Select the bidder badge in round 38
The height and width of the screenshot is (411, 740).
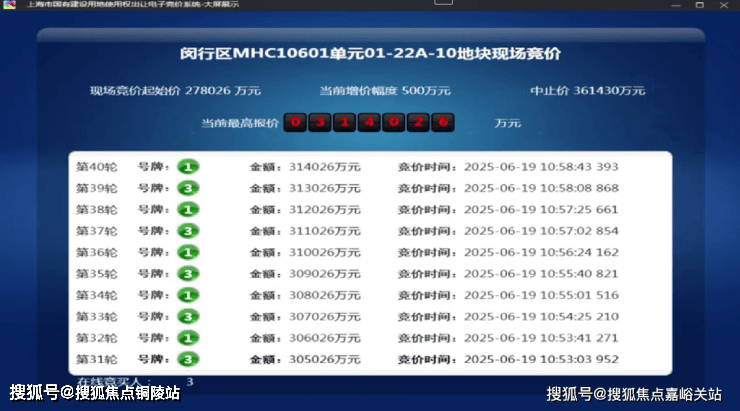point(188,210)
